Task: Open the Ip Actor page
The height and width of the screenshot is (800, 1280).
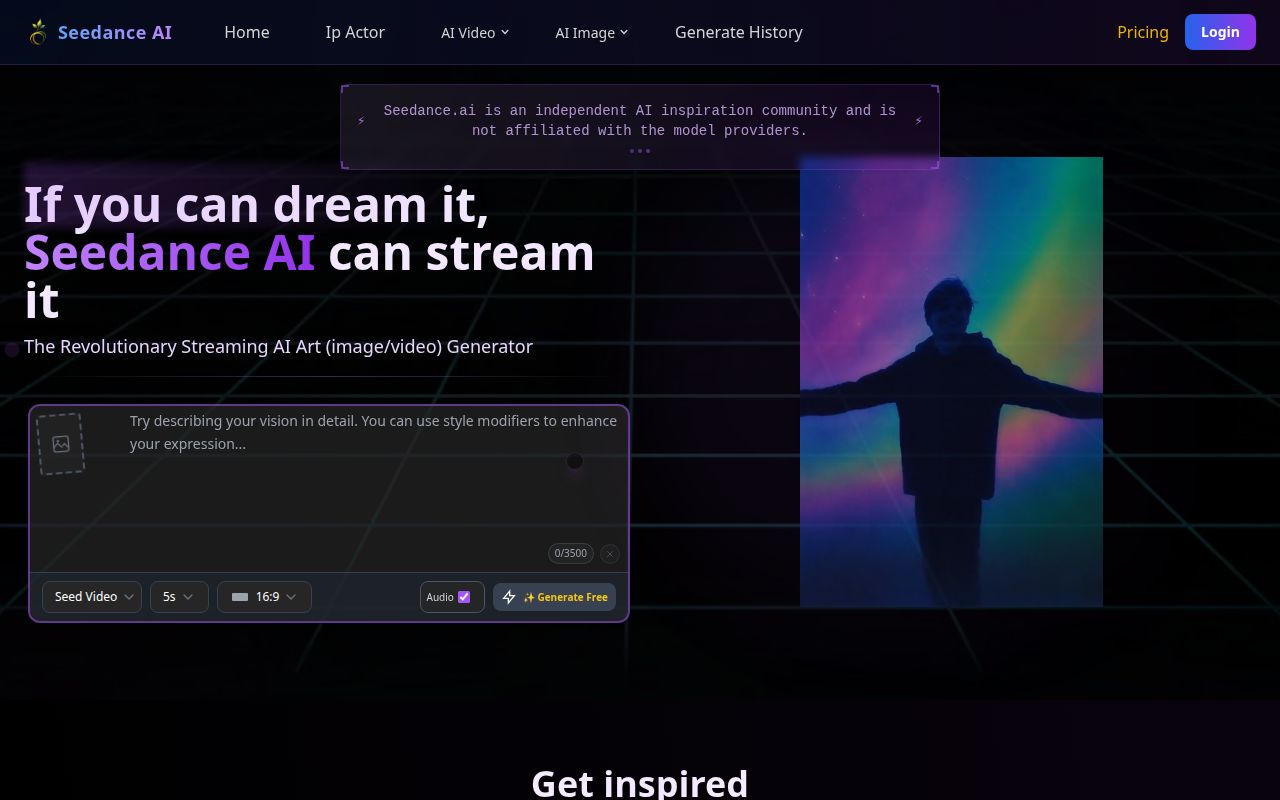Action: click(x=355, y=32)
